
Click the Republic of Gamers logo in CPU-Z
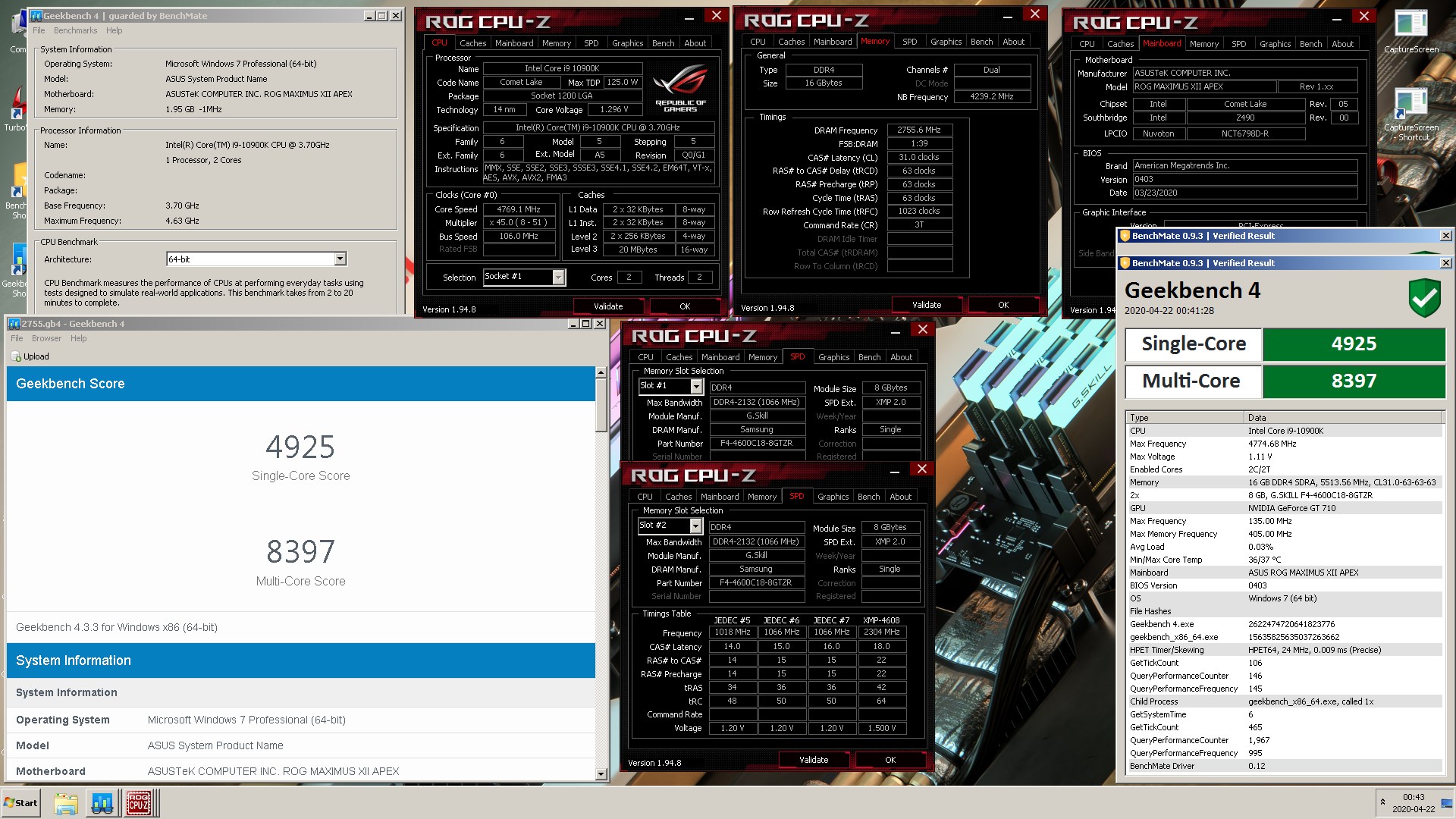pyautogui.click(x=680, y=89)
